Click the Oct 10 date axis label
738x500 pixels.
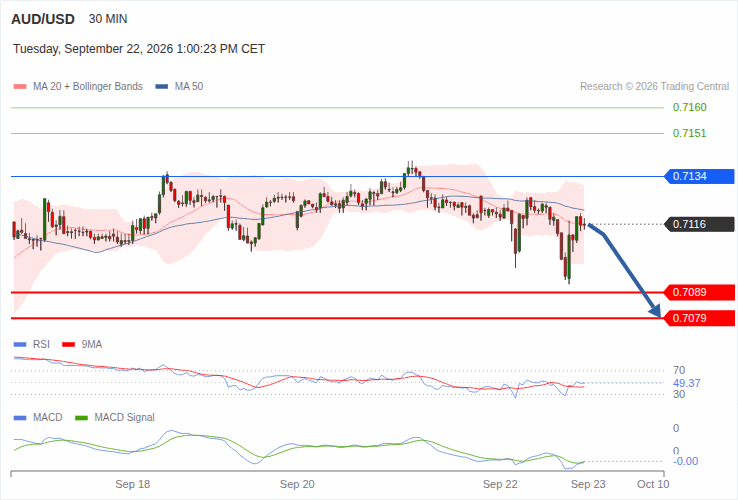(653, 484)
